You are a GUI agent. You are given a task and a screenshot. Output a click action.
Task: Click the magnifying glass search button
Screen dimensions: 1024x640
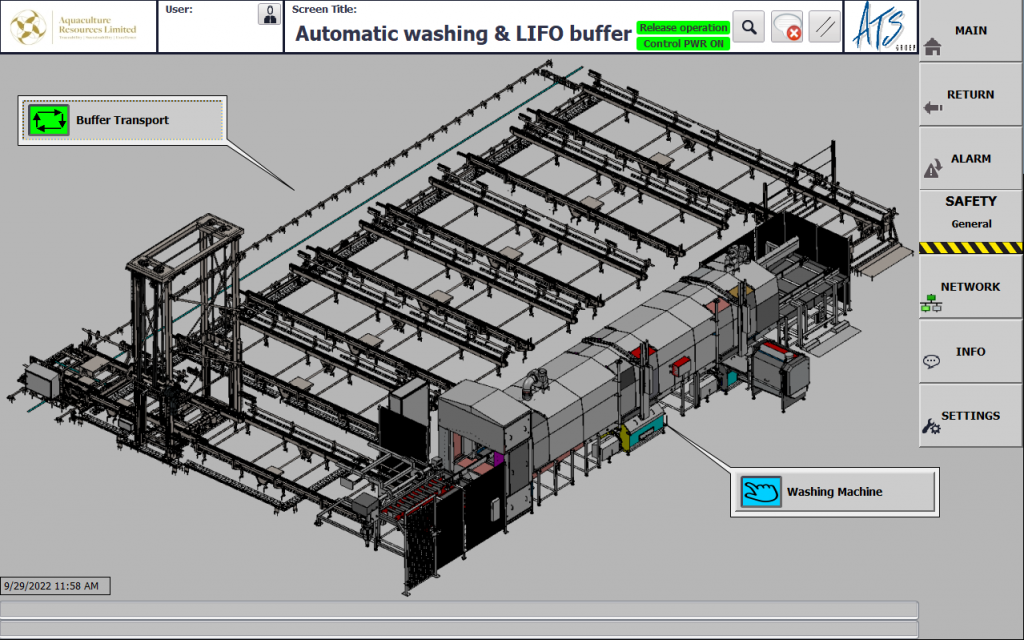pos(748,27)
